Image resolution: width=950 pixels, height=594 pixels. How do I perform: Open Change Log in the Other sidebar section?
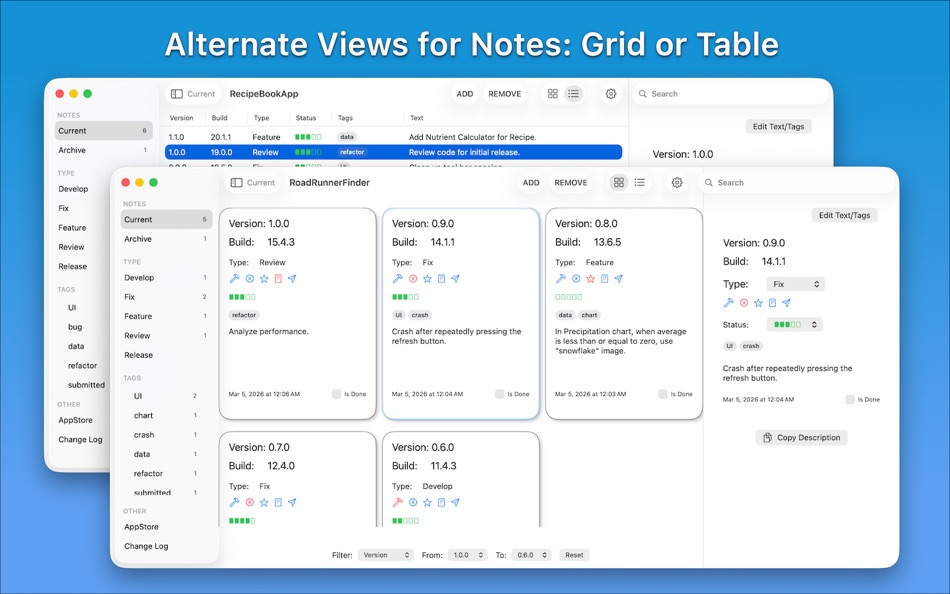click(148, 546)
